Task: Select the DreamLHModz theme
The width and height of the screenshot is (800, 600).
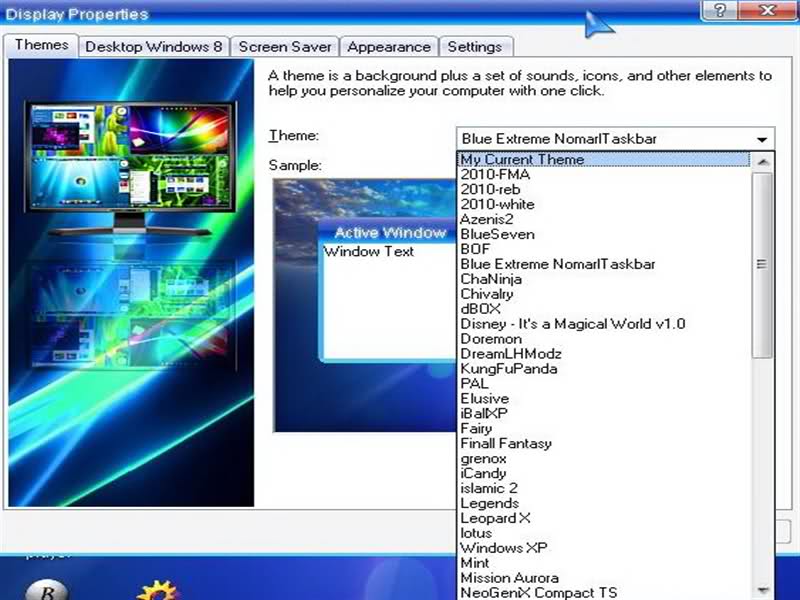Action: pos(605,354)
